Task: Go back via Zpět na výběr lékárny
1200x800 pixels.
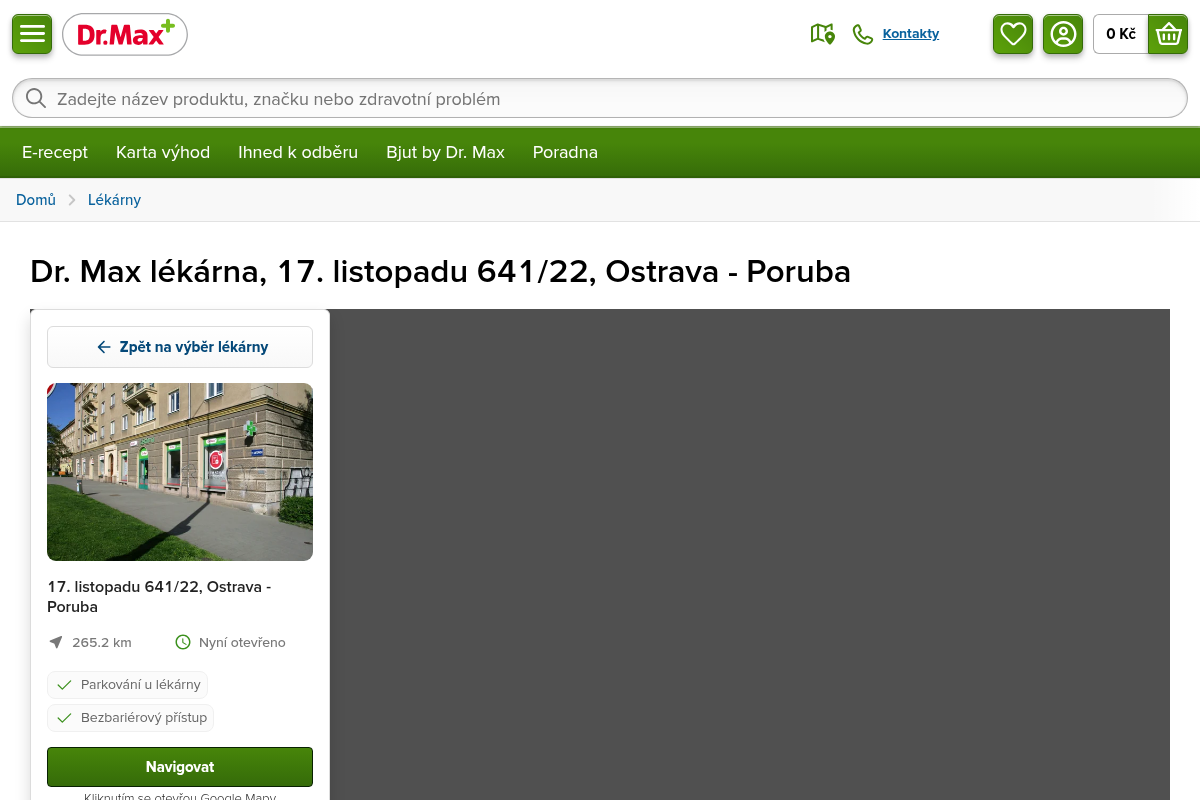Action: (x=180, y=347)
